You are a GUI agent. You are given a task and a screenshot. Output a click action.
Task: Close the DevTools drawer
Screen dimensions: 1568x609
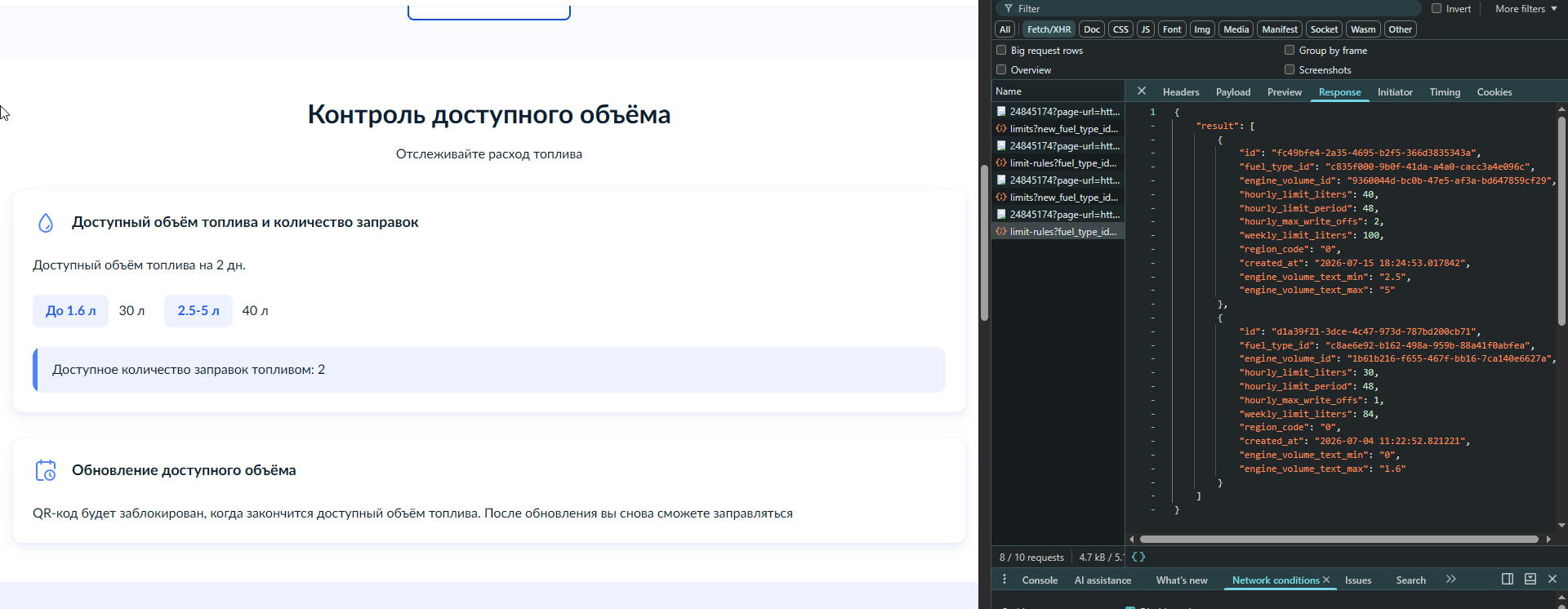pyautogui.click(x=1552, y=579)
